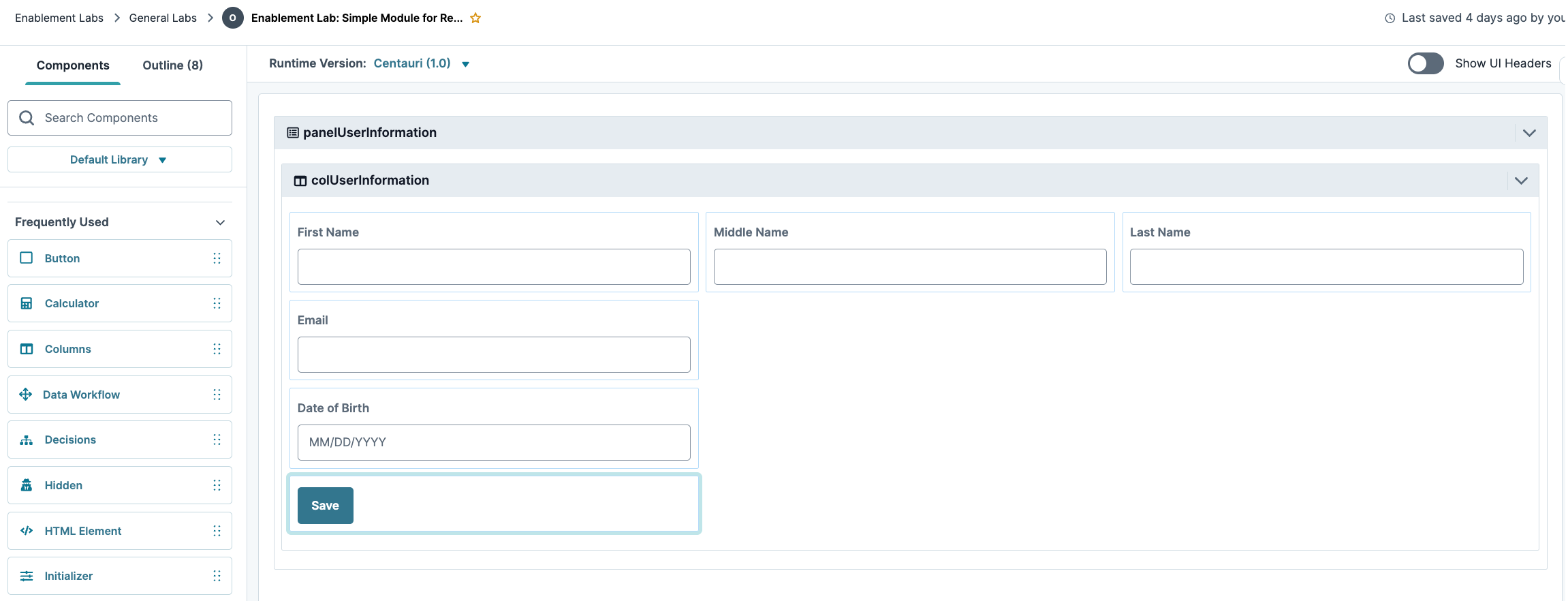Viewport: 1568px width, 601px height.
Task: Go to Enablement Labs breadcrumb
Action: tap(59, 18)
